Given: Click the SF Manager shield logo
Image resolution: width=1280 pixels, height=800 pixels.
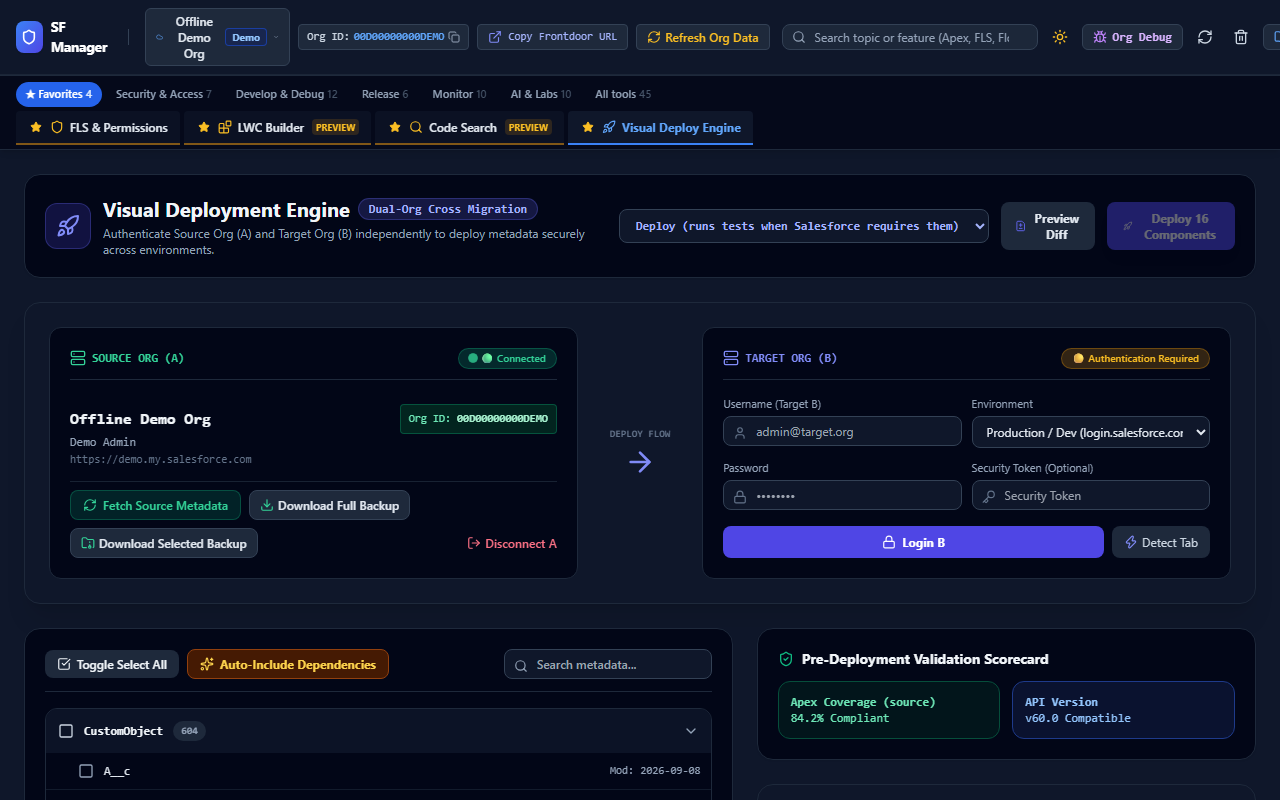Looking at the screenshot, I should pyautogui.click(x=29, y=37).
